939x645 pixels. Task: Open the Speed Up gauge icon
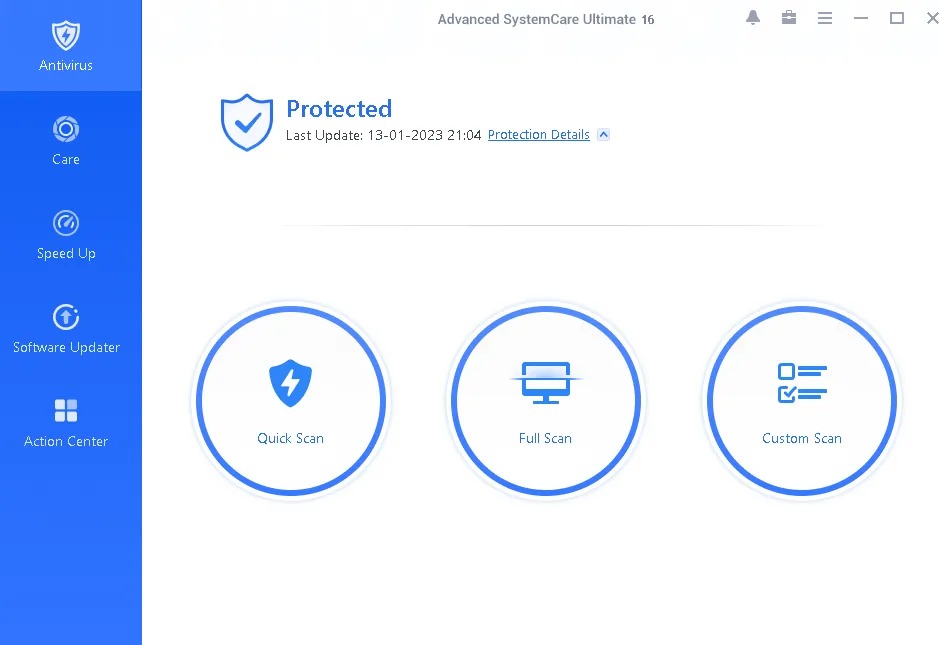(66, 223)
